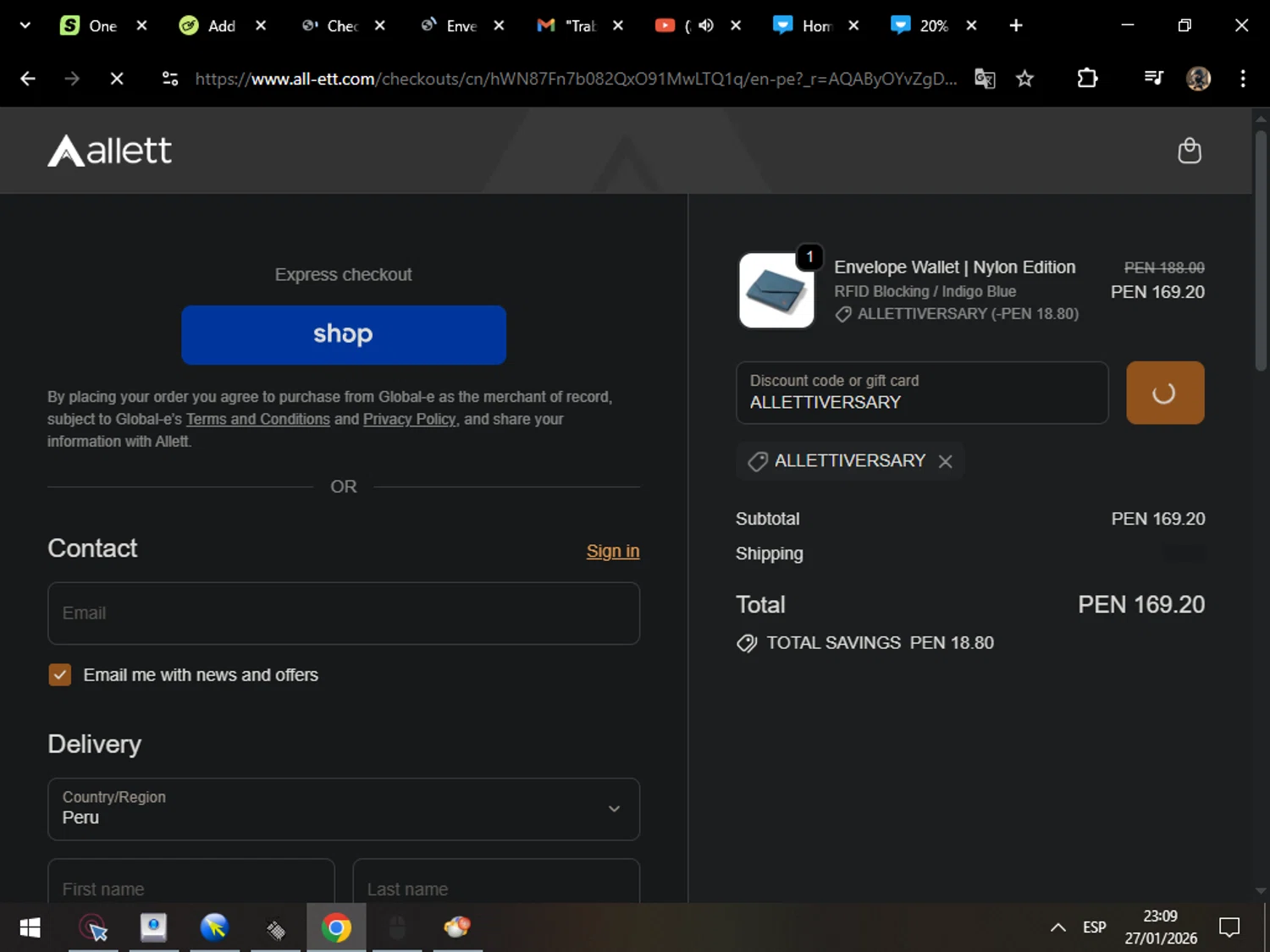Screen dimensions: 1270x952
Task: Click the vertical page scrollbar
Action: [x=1261, y=250]
